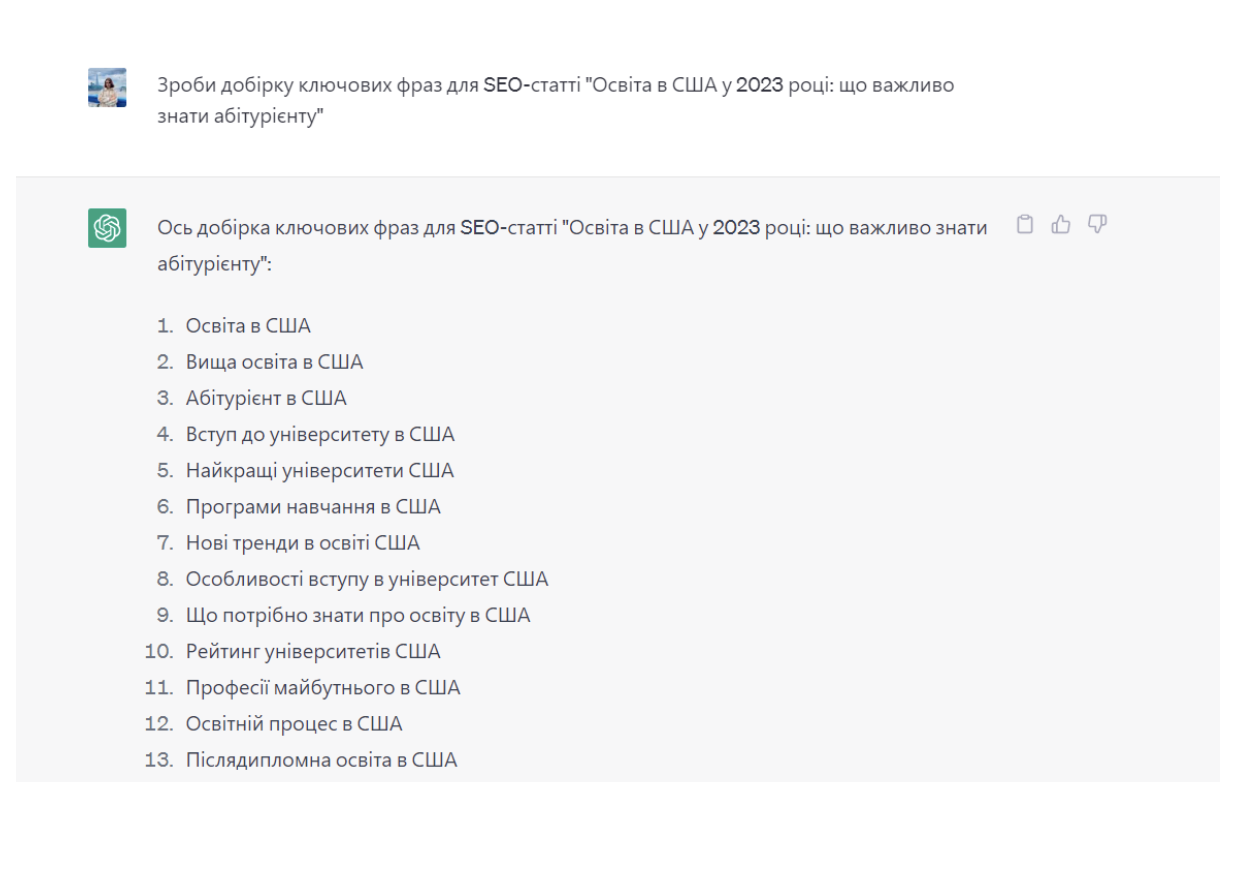Click the user's prompt message text

coord(555,101)
